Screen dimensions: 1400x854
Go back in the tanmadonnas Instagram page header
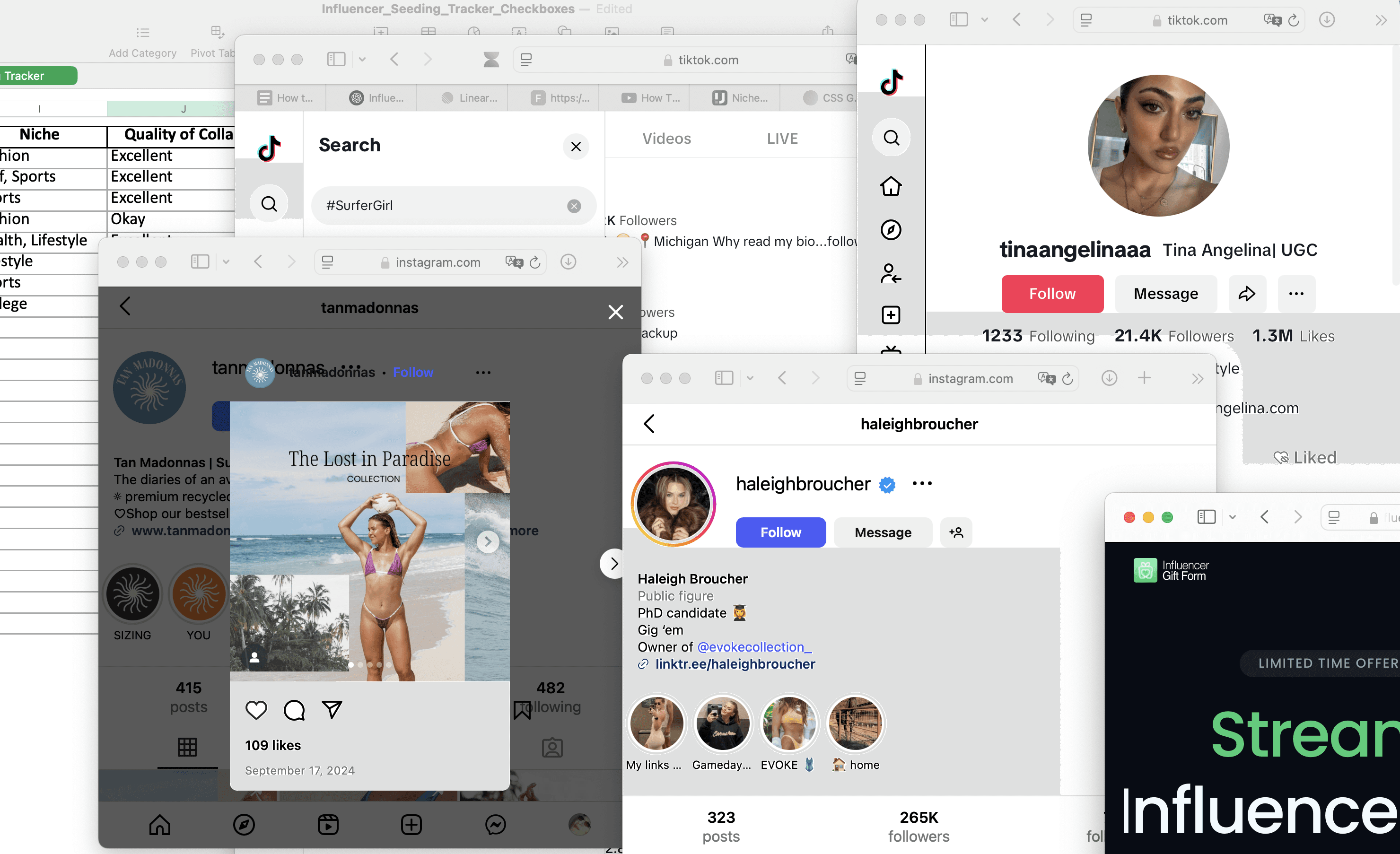tap(125, 306)
